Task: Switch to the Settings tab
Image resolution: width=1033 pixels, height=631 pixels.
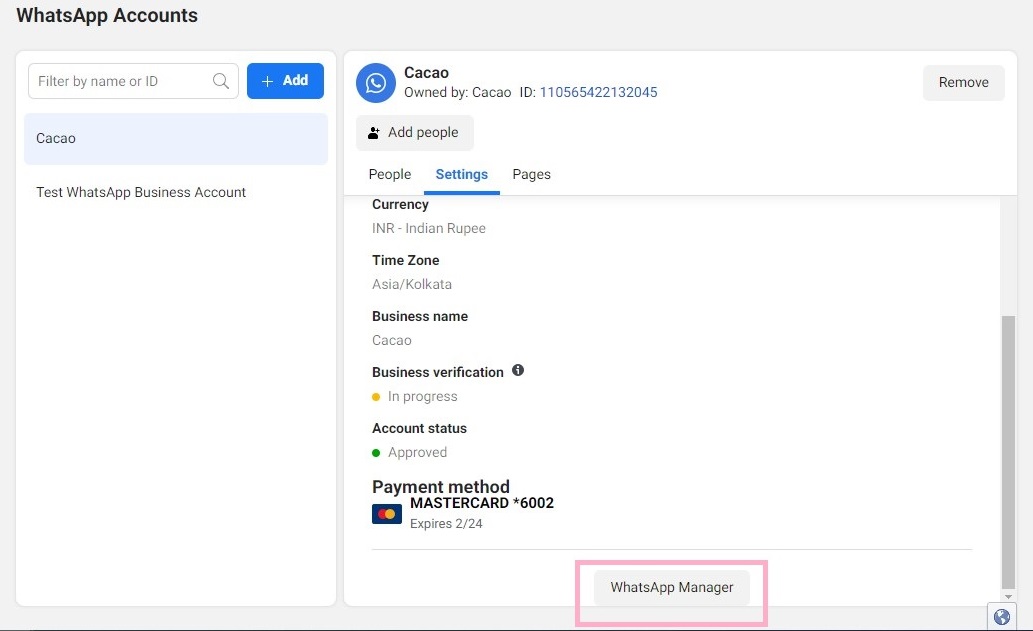Action: click(x=462, y=175)
